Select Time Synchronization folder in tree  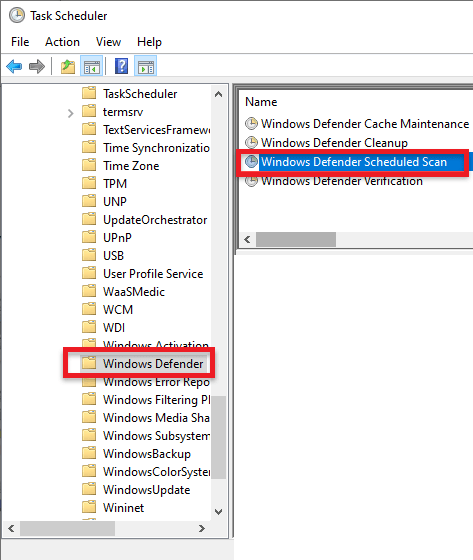[x=156, y=148]
